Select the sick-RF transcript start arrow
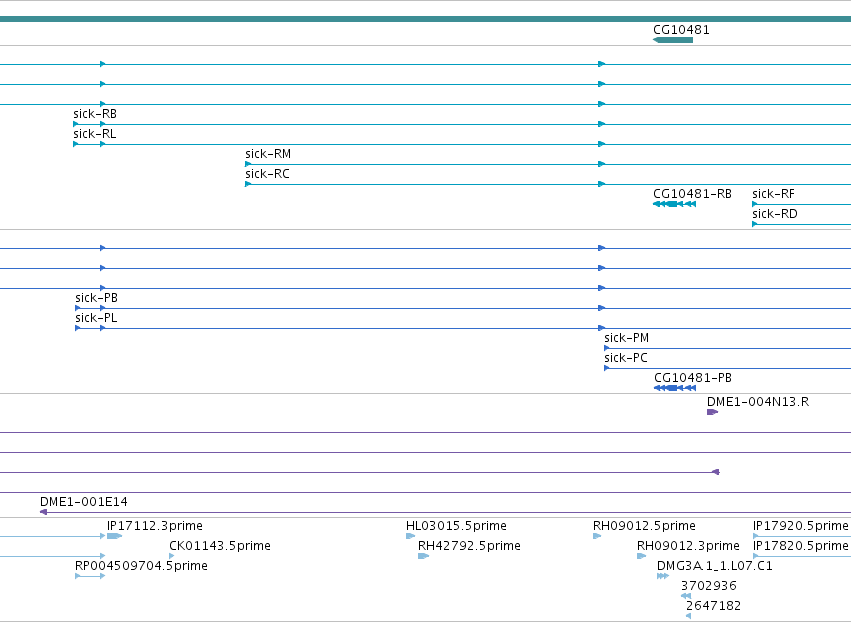Screen dimensions: 851x622 [x=755, y=204]
